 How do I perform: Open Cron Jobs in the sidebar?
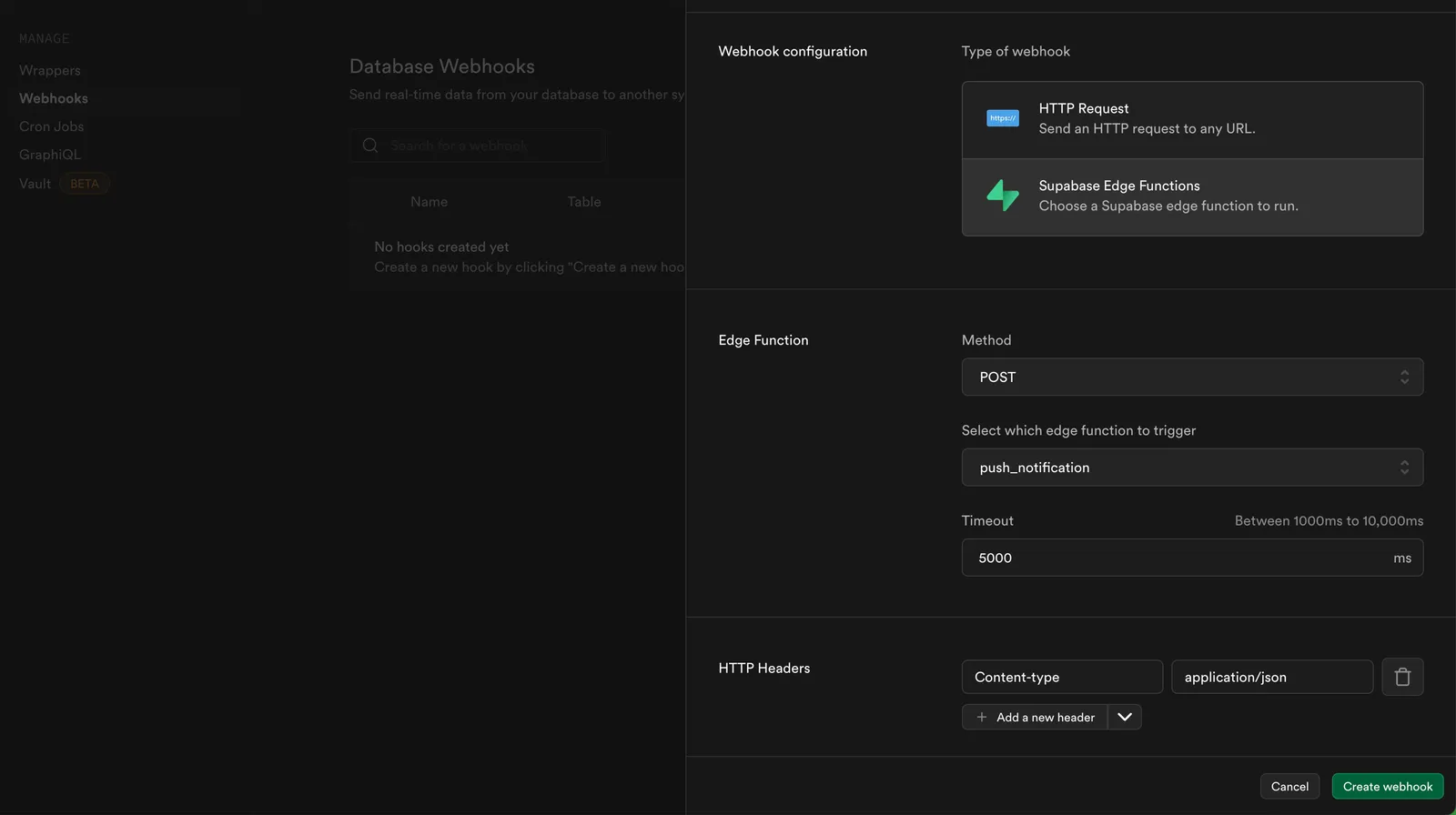tap(51, 126)
